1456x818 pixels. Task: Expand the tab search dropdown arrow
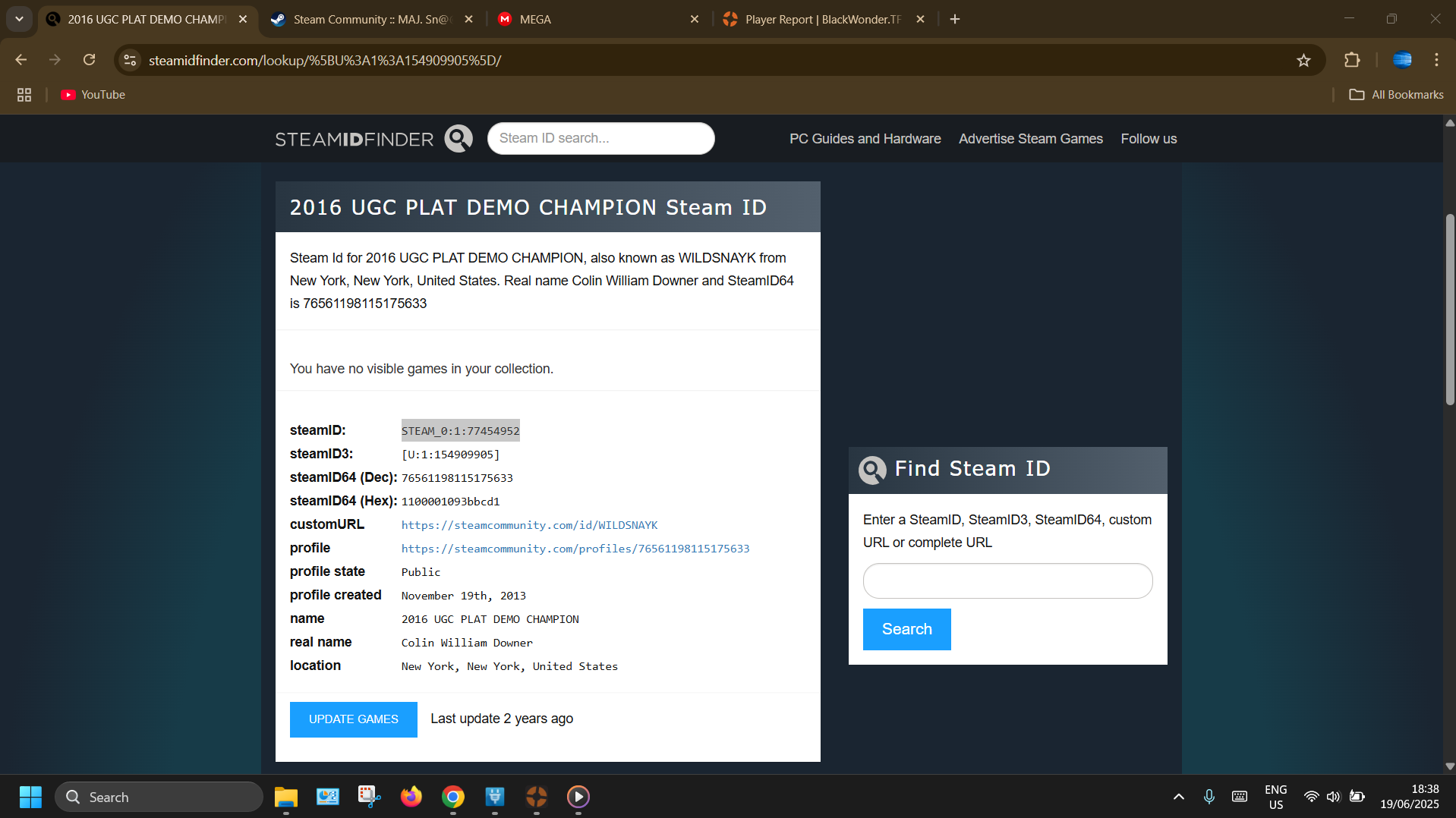pos(19,19)
